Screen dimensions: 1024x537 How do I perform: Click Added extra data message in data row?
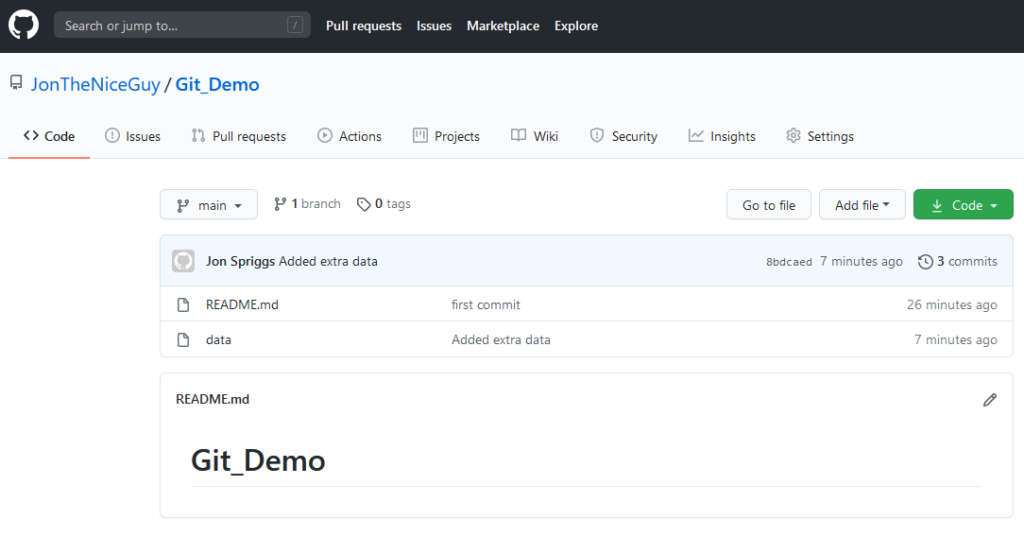tap(501, 340)
